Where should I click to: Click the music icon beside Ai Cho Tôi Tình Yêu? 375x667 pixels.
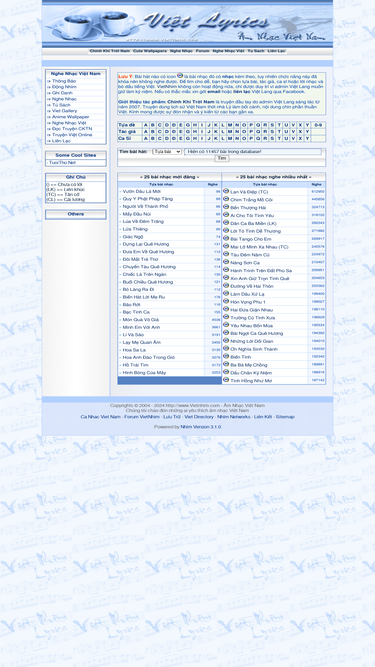tap(226, 215)
